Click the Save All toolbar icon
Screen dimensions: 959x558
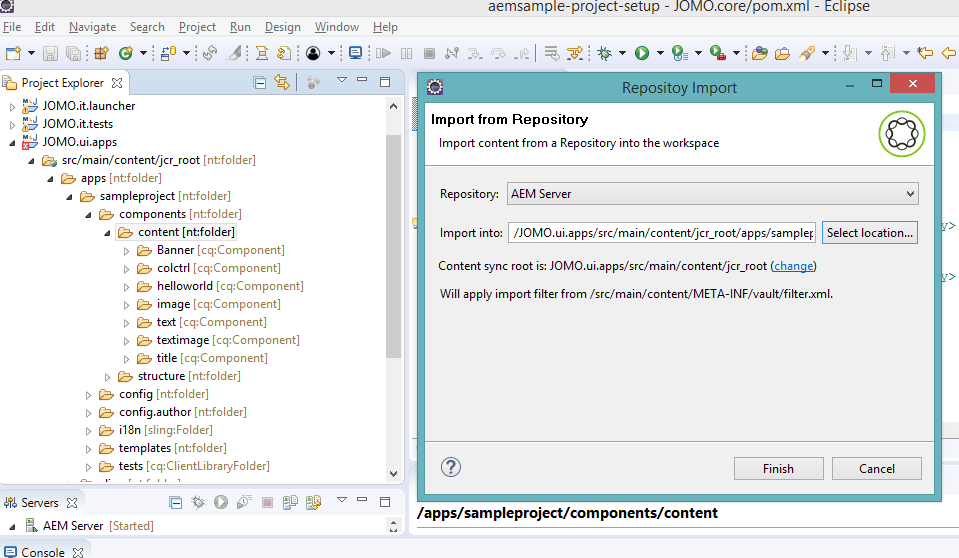(73, 53)
